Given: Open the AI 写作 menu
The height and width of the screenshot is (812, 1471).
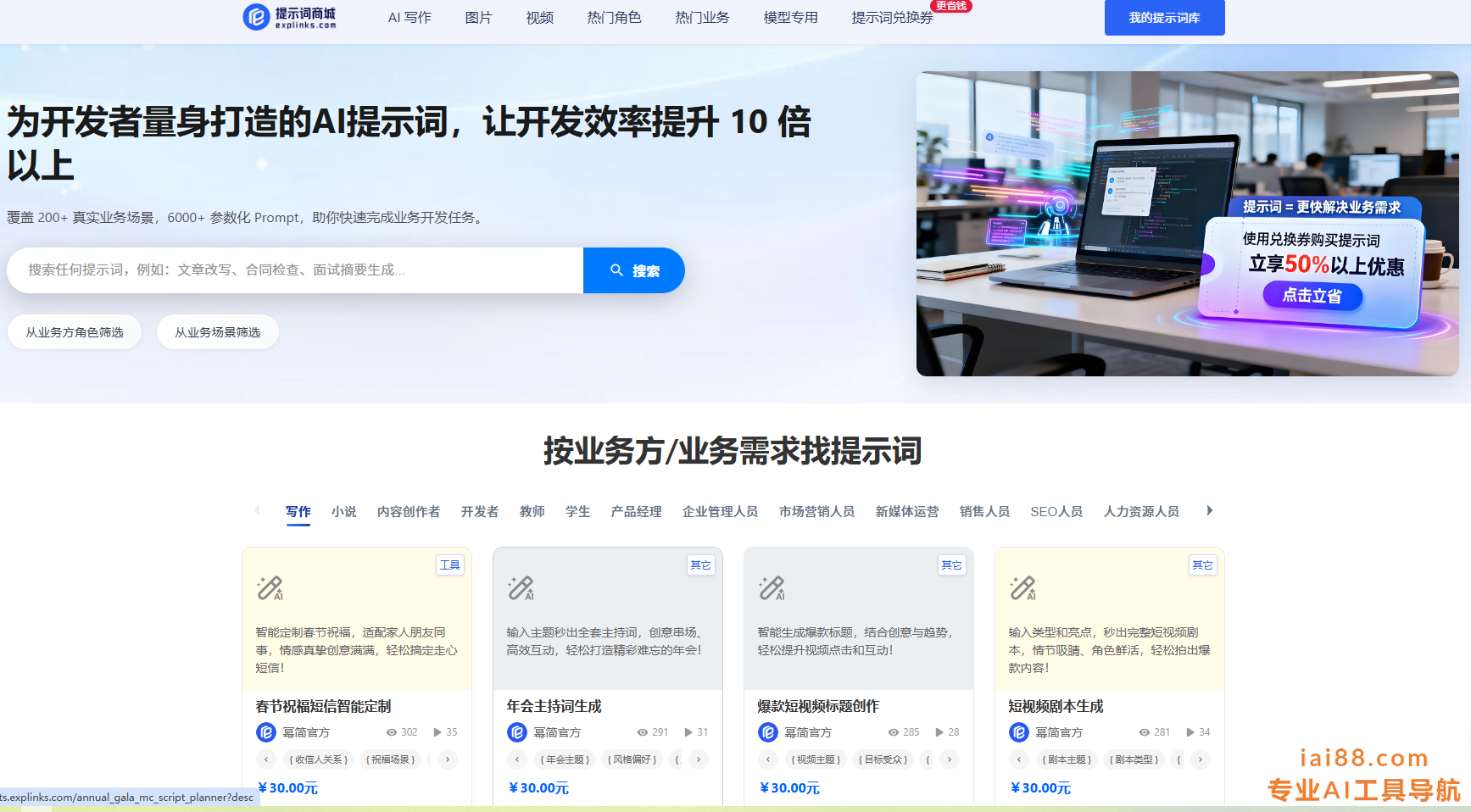Looking at the screenshot, I should [x=410, y=18].
